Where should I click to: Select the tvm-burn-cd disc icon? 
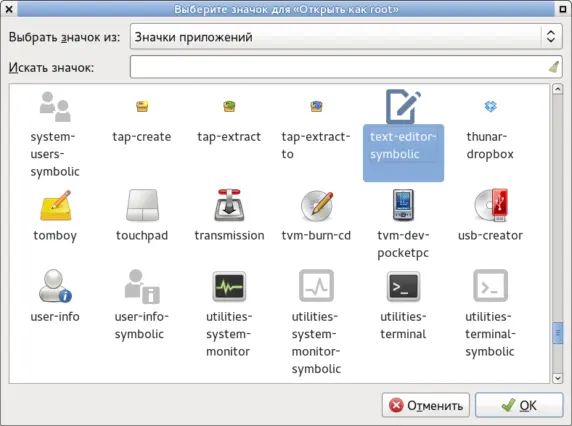coord(316,205)
